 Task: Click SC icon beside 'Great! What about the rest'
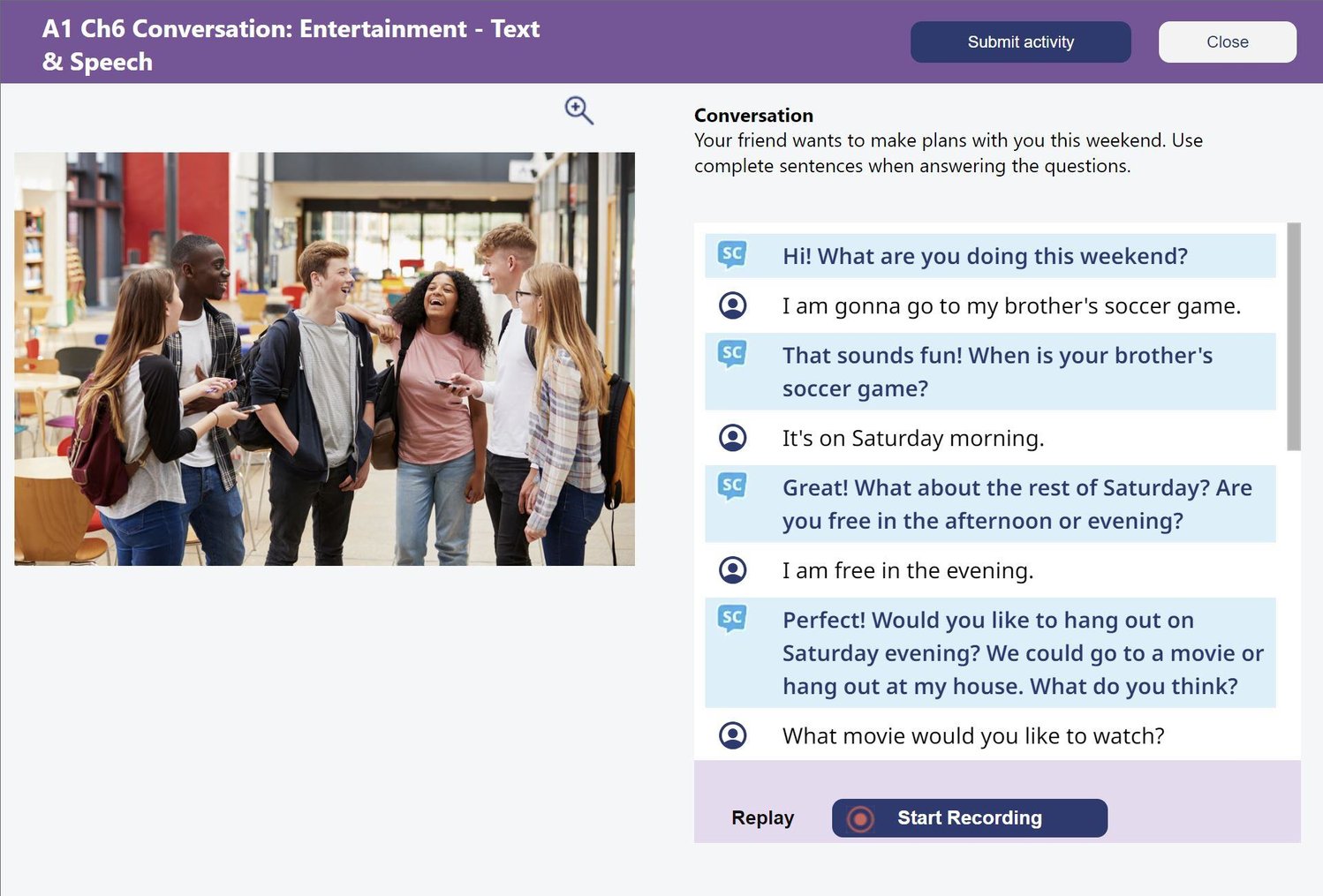coord(732,486)
